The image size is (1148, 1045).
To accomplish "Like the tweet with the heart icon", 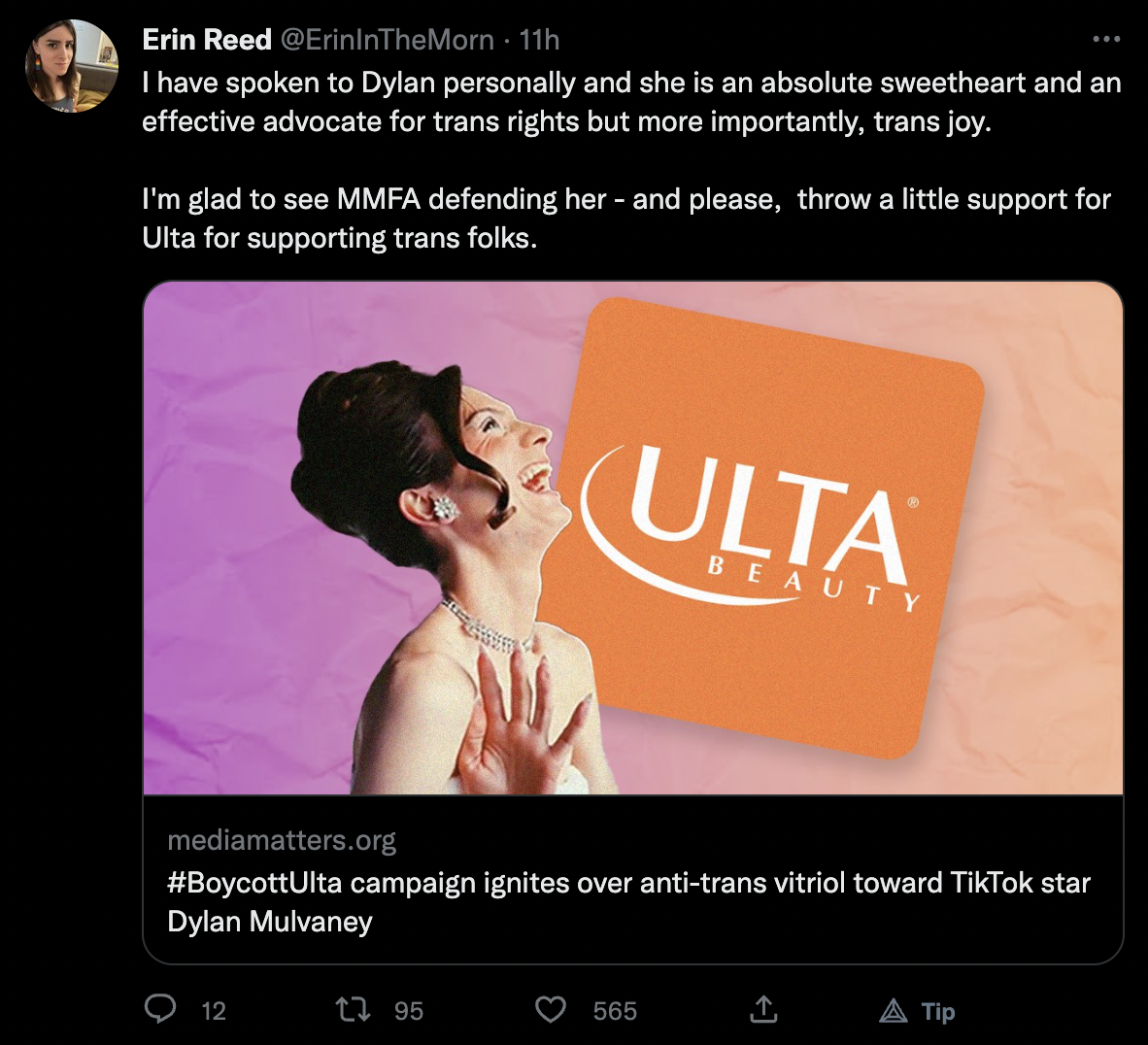I will 551,1010.
